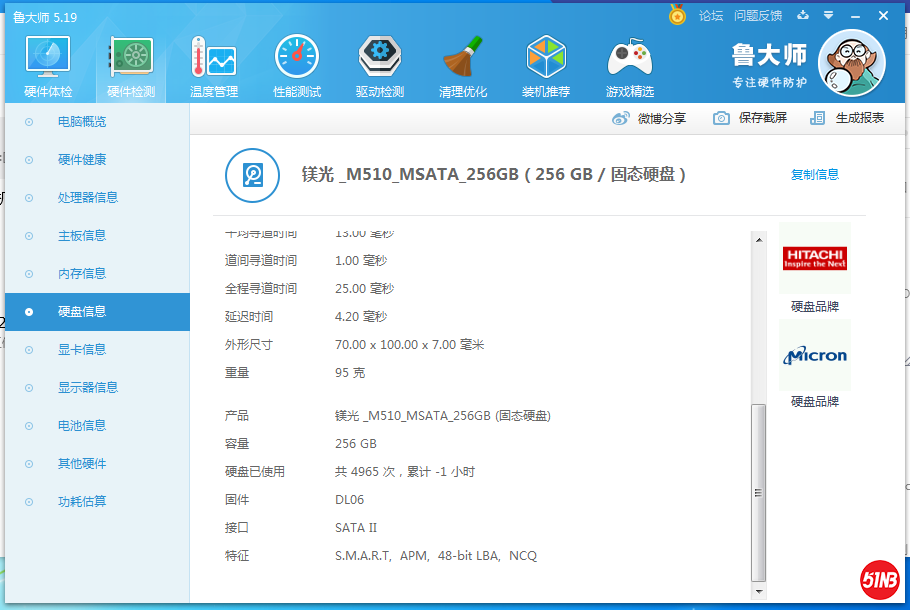
Task: Select 显卡信息 sidebar entry
Action: click(x=82, y=350)
